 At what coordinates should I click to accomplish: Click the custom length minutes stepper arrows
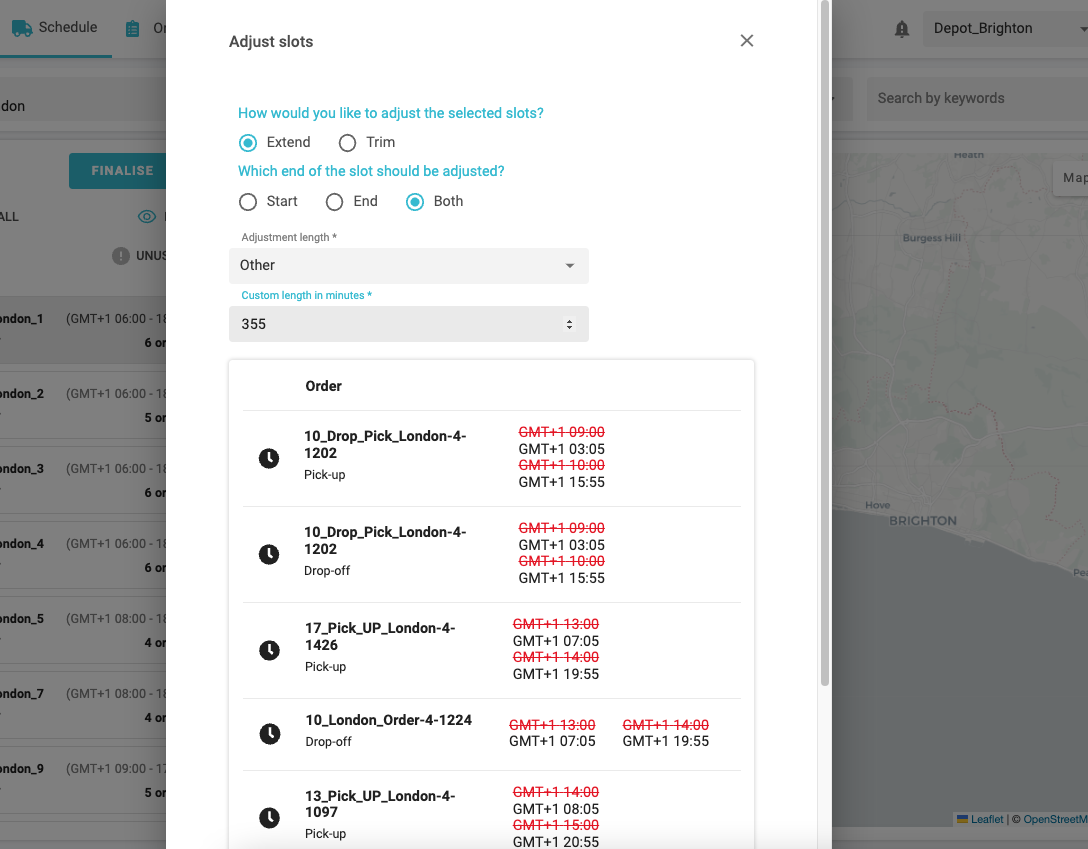(570, 324)
